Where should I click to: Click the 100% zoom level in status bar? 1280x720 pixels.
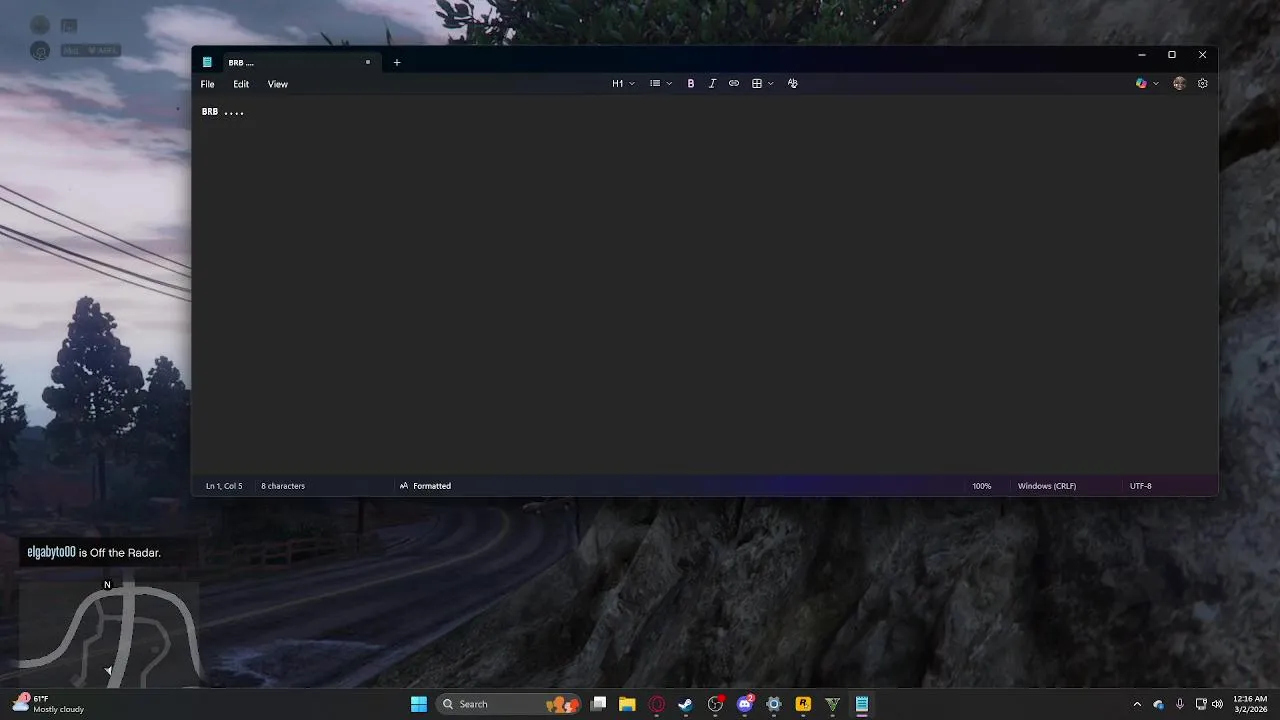[982, 486]
